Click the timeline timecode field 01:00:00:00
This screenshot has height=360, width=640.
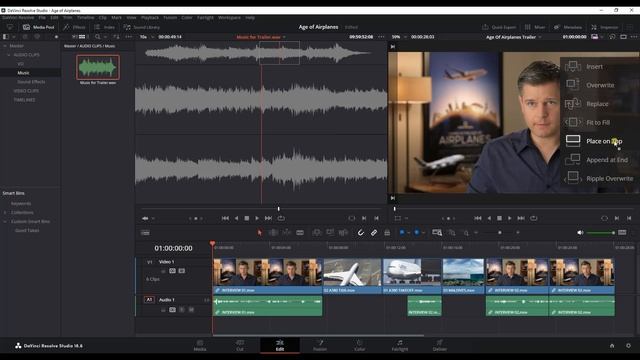(x=173, y=248)
